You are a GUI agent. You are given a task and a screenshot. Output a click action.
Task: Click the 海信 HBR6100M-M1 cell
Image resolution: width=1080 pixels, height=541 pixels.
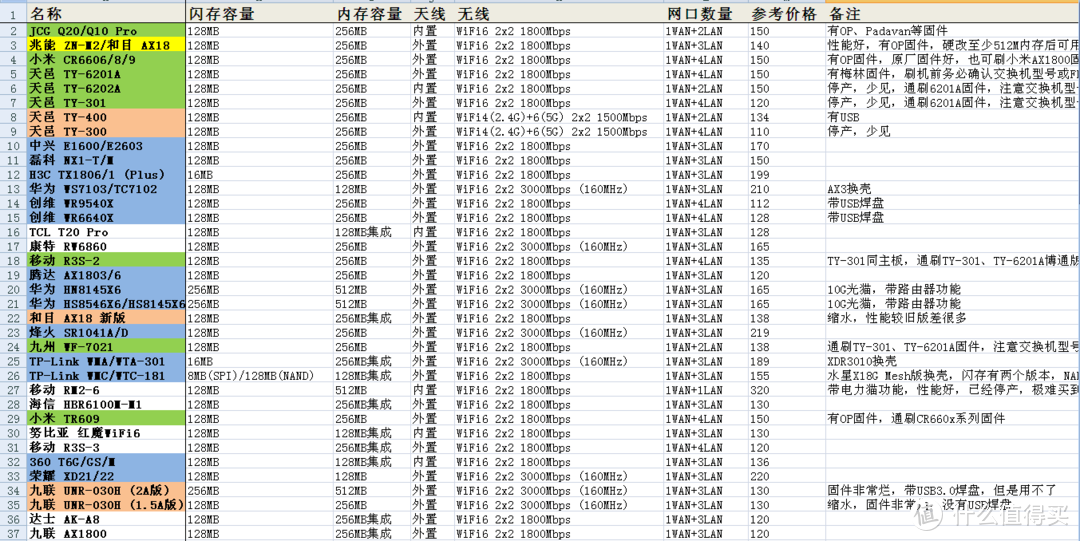106,405
